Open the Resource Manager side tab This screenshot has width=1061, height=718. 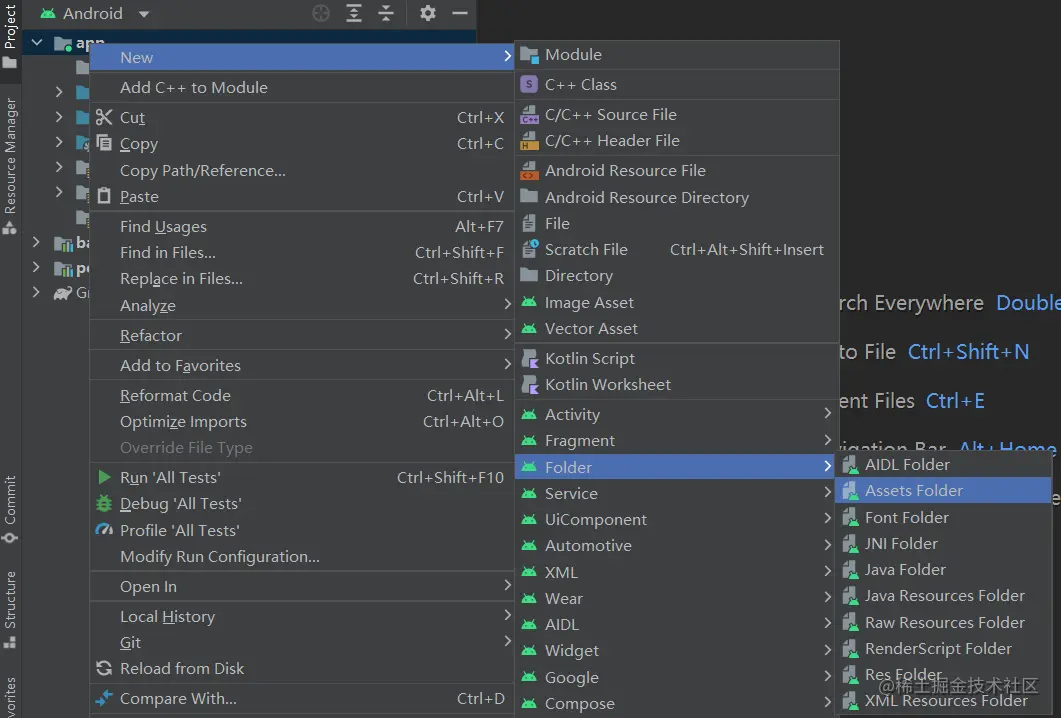pyautogui.click(x=10, y=166)
